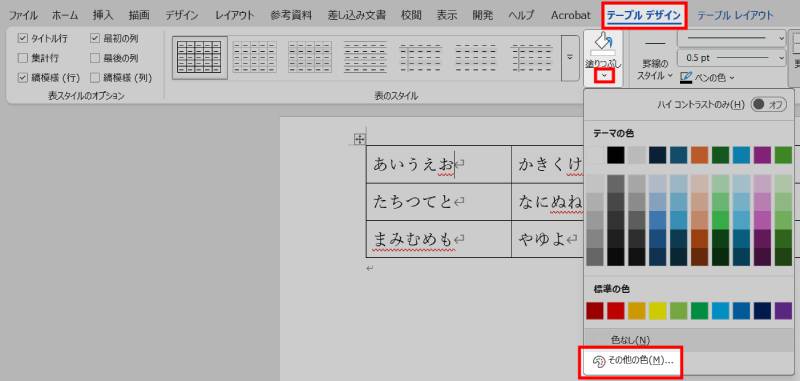The width and height of the screenshot is (800, 381).
Task: Pick the dark red standard color swatch
Action: [595, 311]
